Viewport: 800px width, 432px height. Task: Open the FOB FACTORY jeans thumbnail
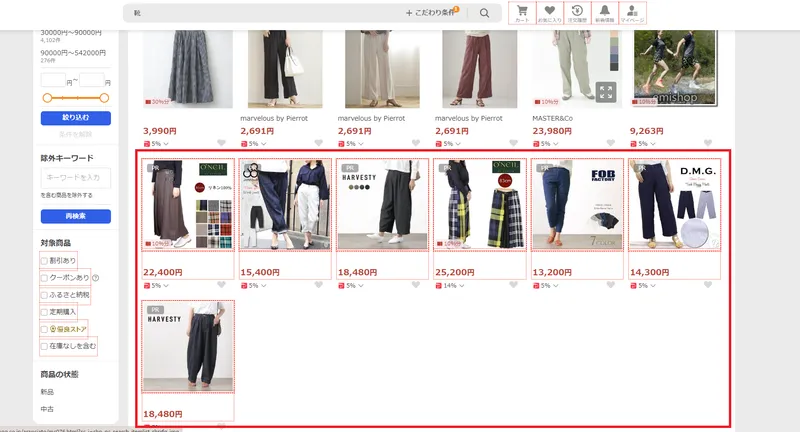tap(577, 205)
